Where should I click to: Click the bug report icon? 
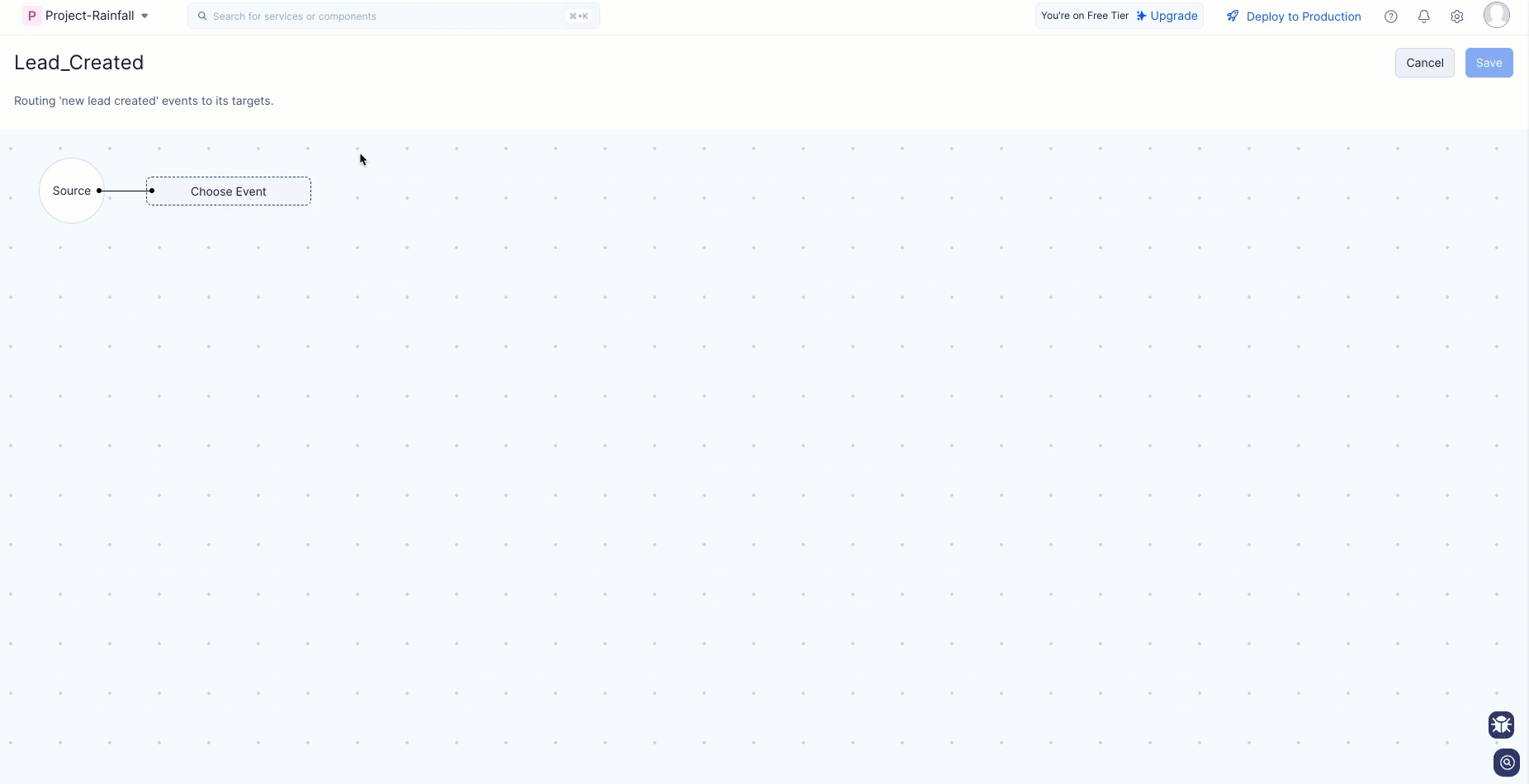(x=1501, y=725)
